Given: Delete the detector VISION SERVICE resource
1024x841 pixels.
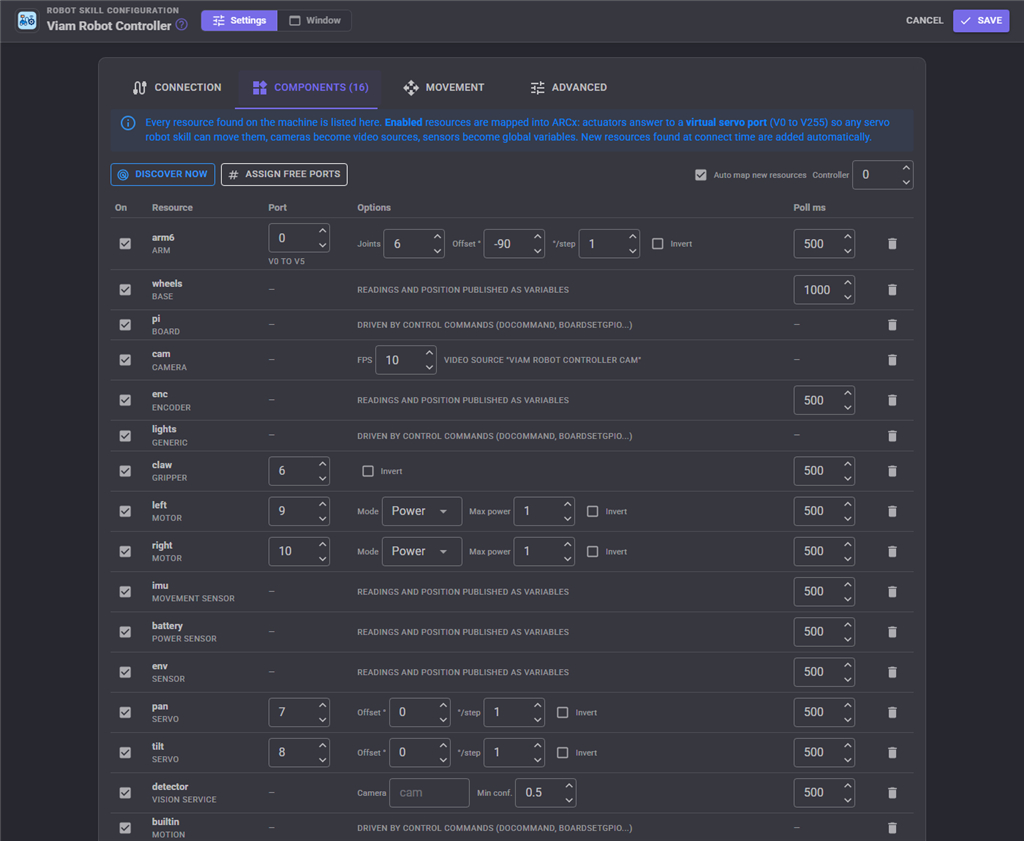Looking at the screenshot, I should coord(892,793).
